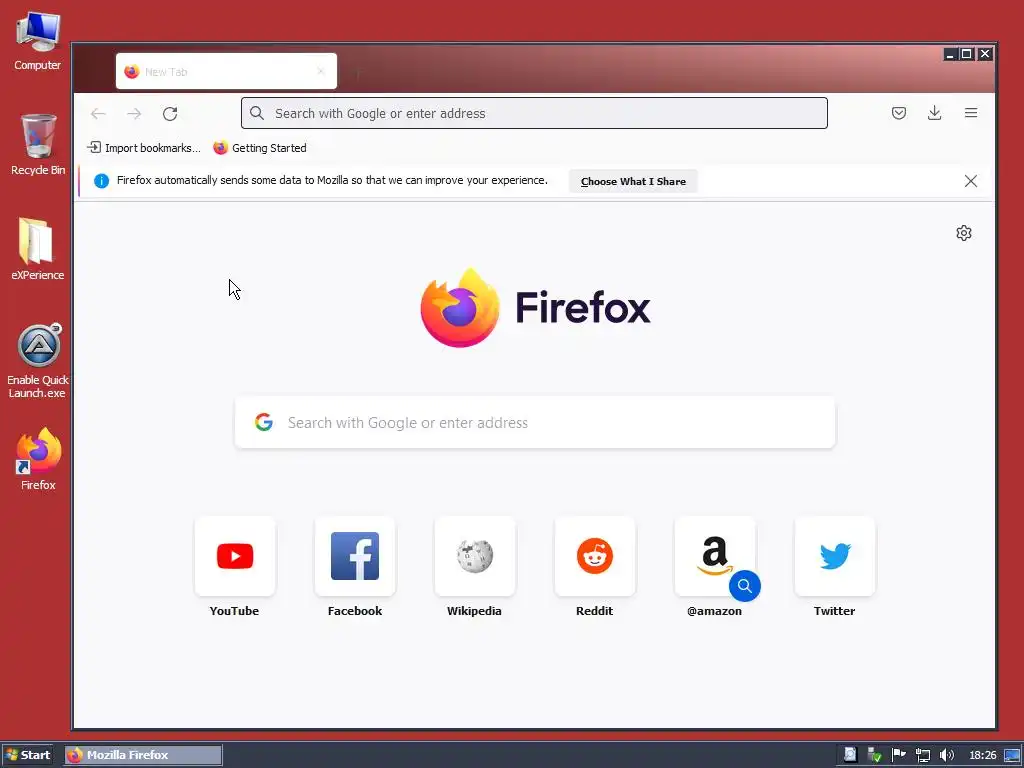Open the Getting Started bookmark

[260, 148]
